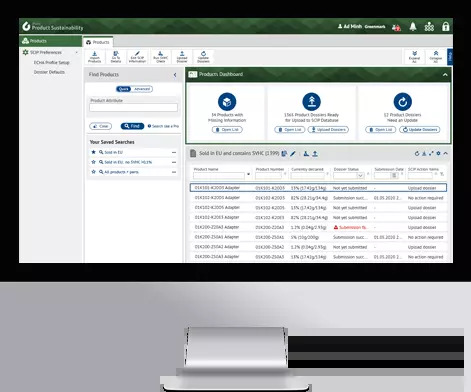Collapse the Find Products panel
The image size is (471, 392).
(x=175, y=75)
